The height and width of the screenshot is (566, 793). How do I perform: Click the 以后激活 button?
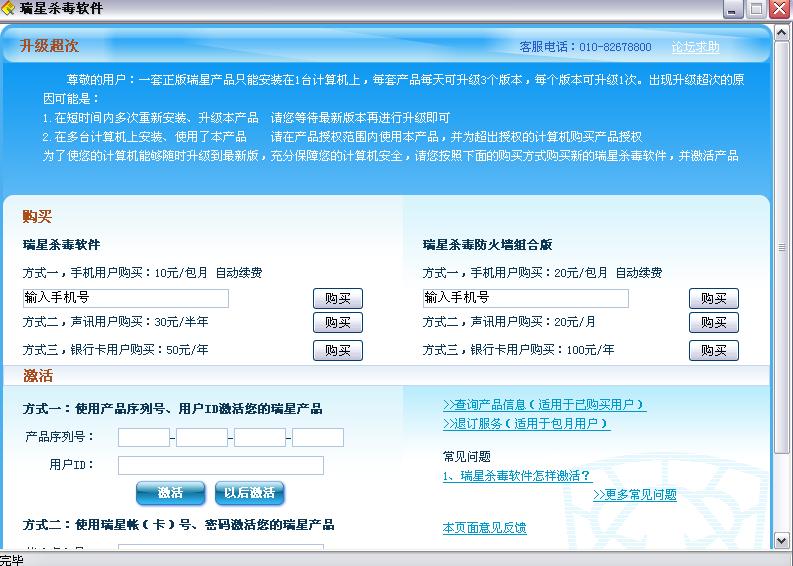249,493
